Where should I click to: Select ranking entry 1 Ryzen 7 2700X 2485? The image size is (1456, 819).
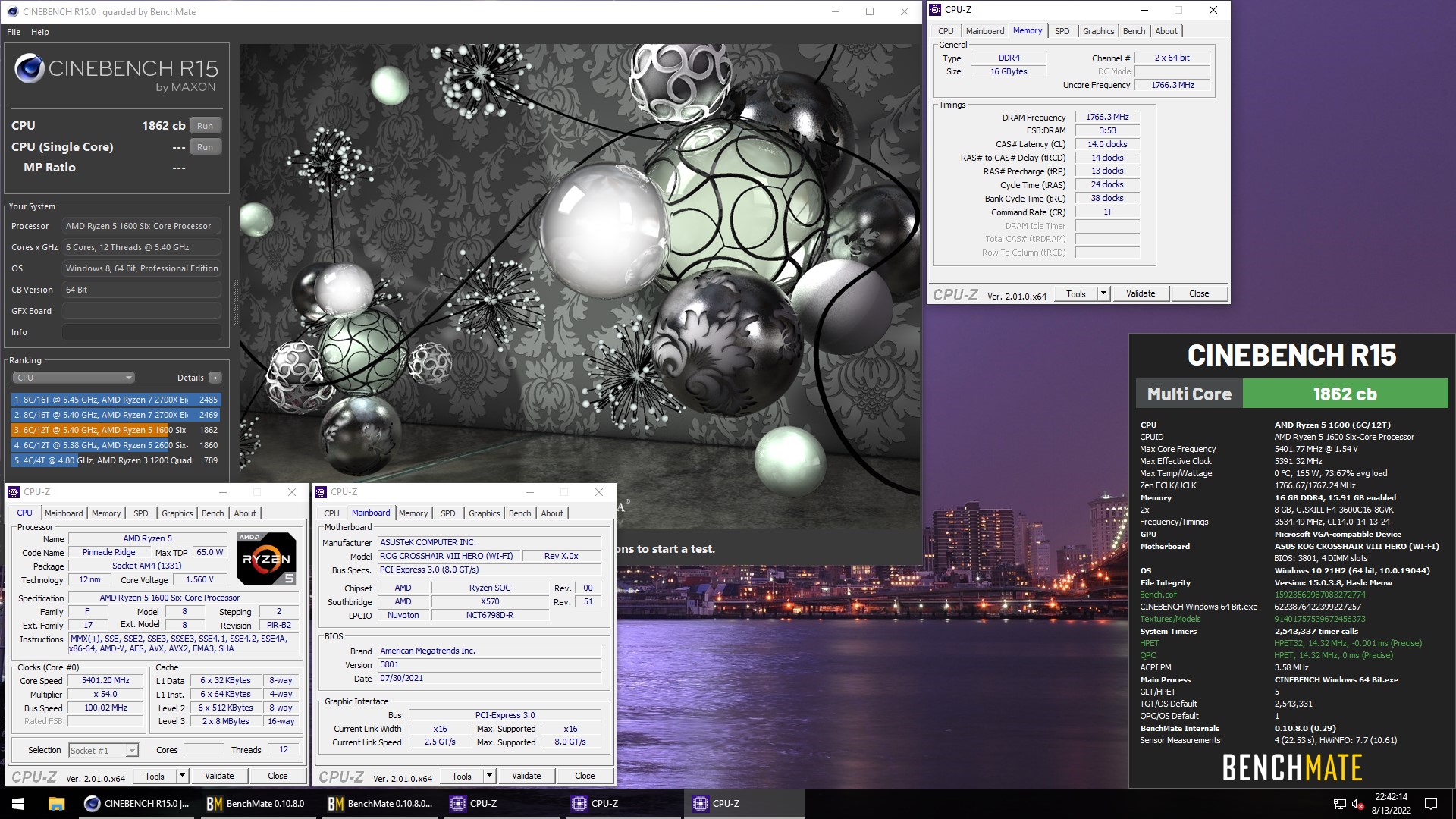(116, 400)
